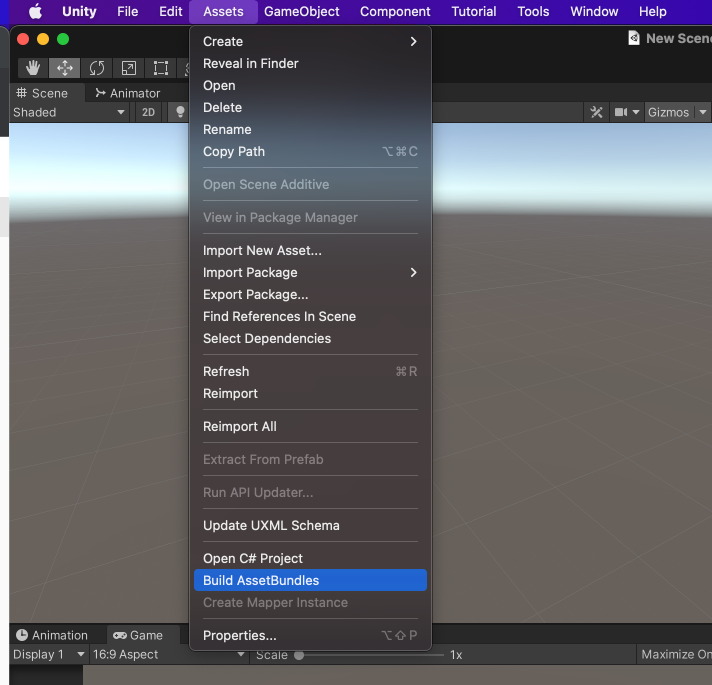
Task: Toggle Maximize On Play
Action: pyautogui.click(x=676, y=655)
